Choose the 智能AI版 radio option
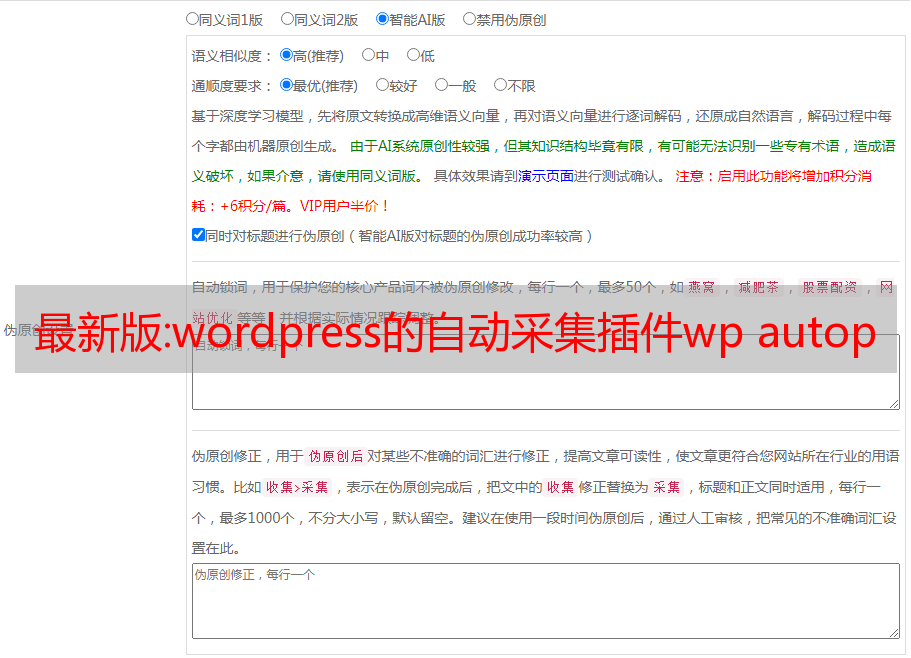 [382, 19]
